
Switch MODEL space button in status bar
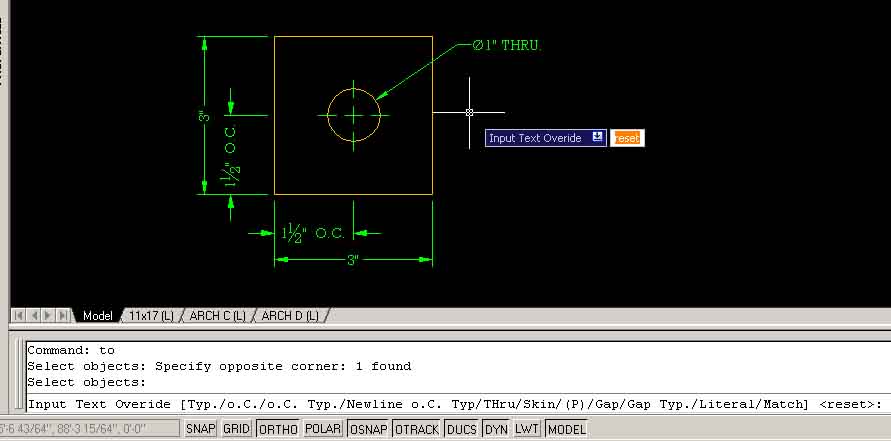(567, 428)
